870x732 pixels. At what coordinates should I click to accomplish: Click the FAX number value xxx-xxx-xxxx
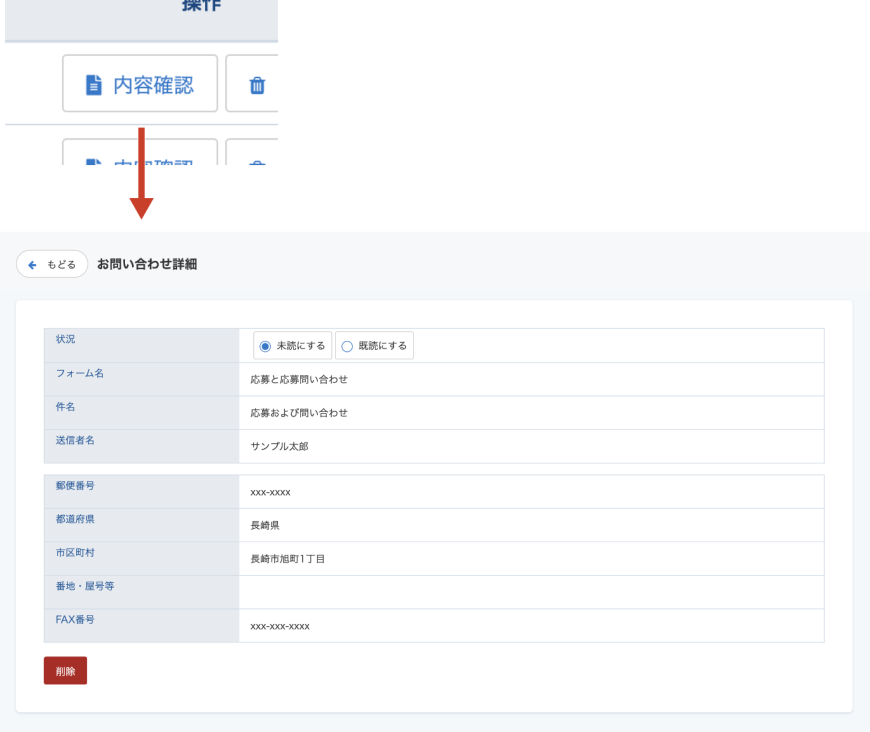[x=280, y=626]
